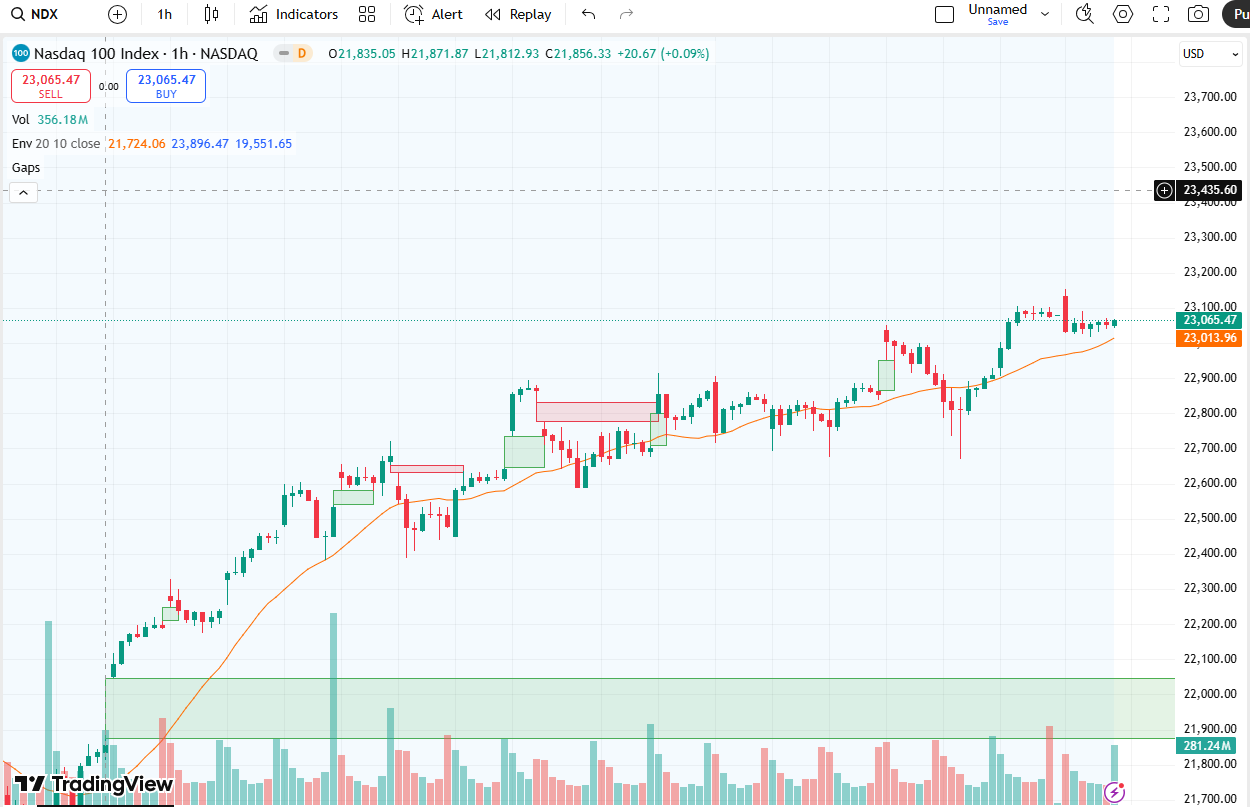
Task: Open chart settings hexagon icon
Action: [1123, 14]
